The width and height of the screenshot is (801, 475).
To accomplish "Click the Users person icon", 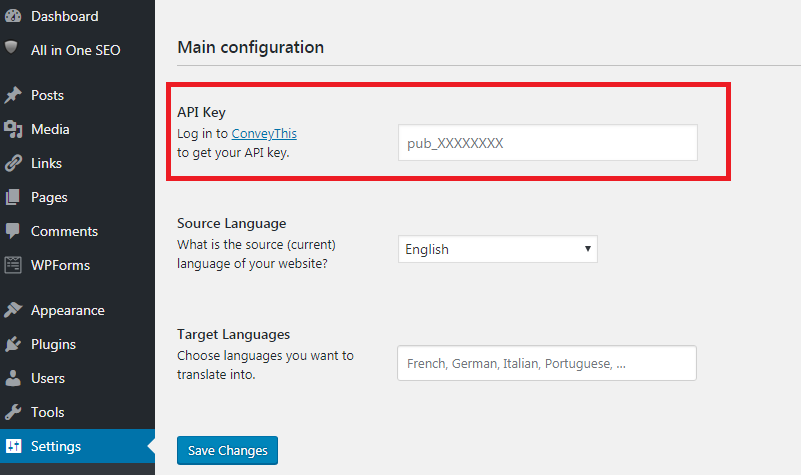I will (x=13, y=378).
